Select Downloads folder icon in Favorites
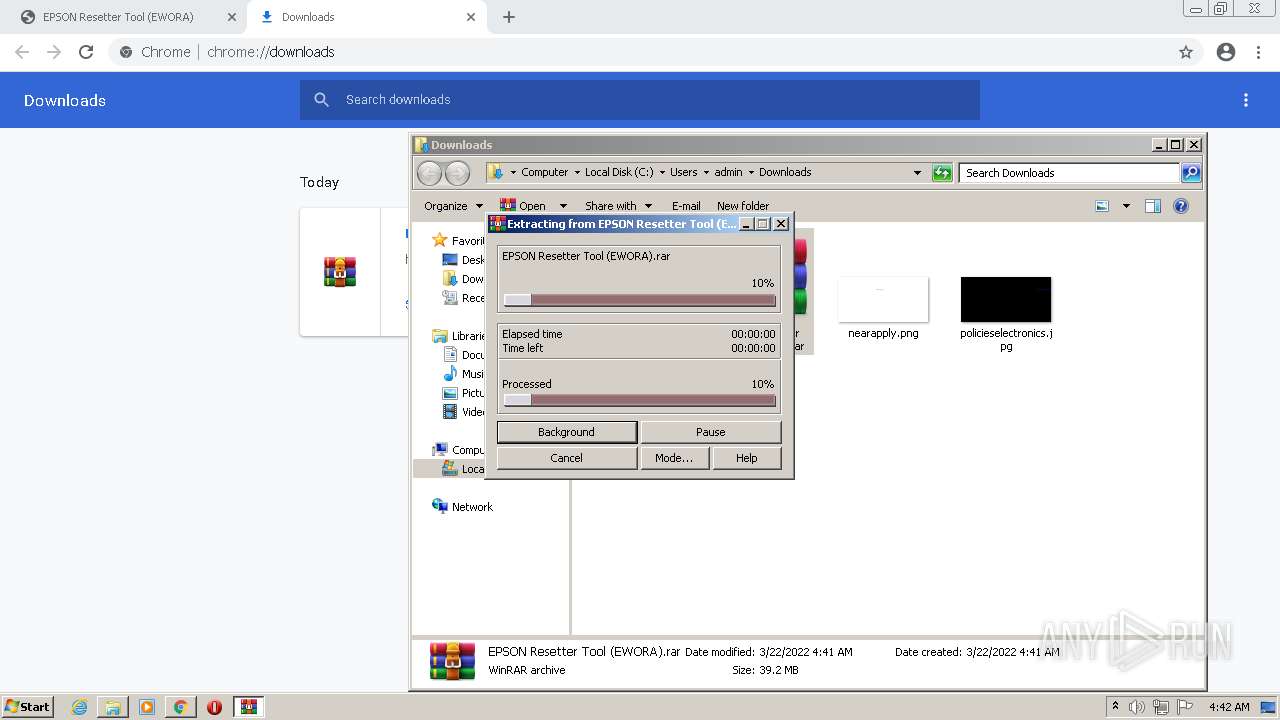The height and width of the screenshot is (720, 1280). [x=450, y=279]
